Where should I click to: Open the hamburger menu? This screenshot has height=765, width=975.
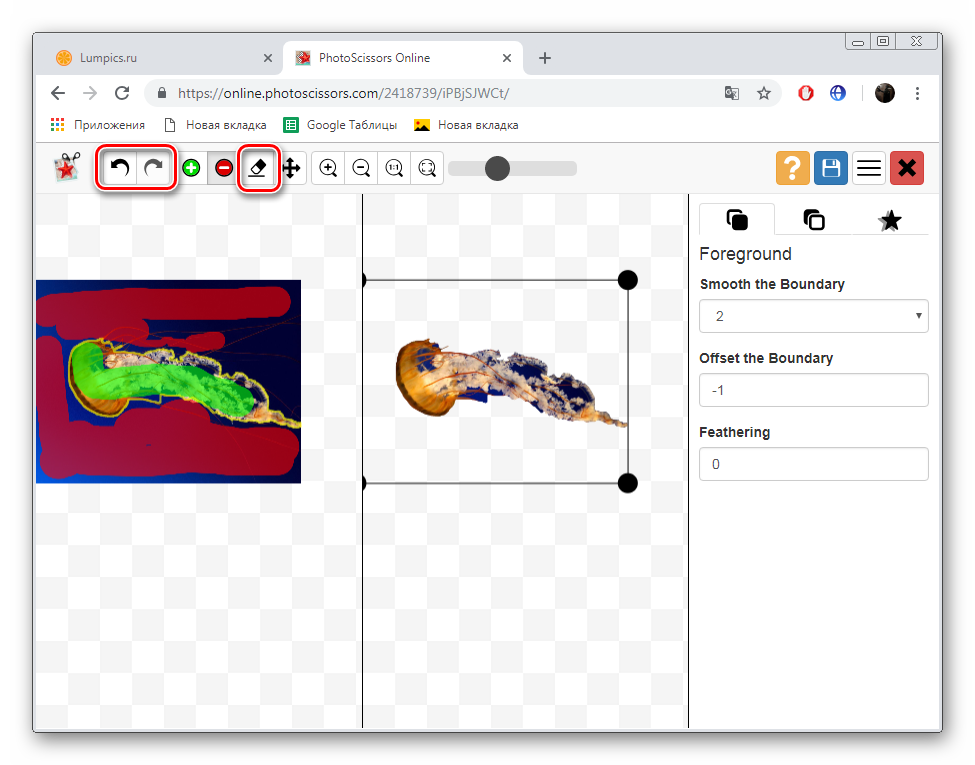(869, 168)
